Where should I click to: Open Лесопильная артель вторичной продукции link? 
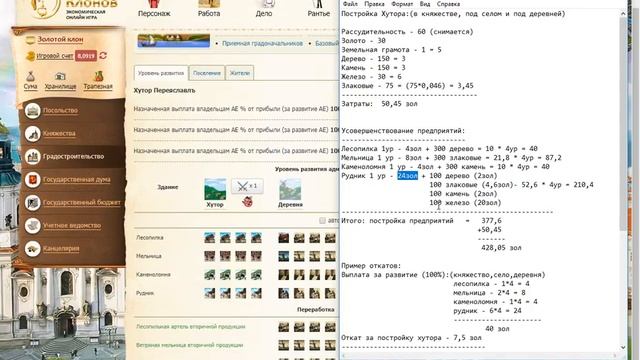click(x=191, y=327)
